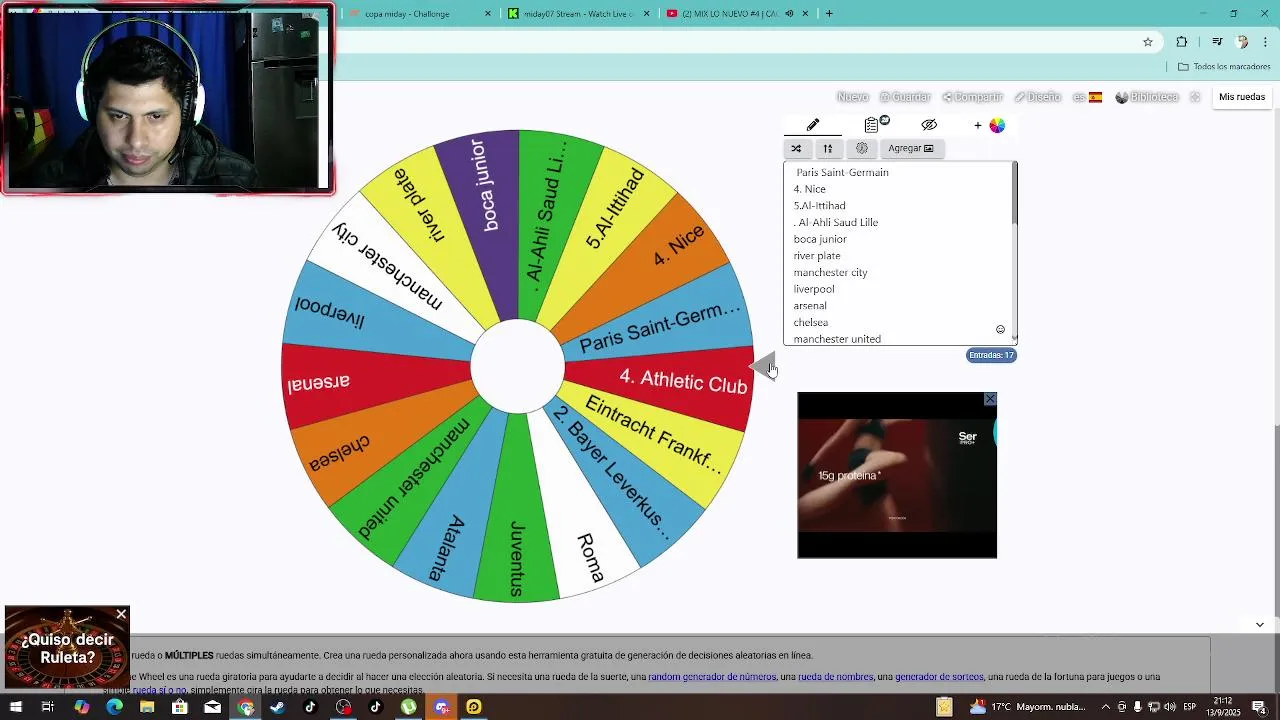Bookmark this page with star icon
The height and width of the screenshot is (720, 1280).
(1148, 42)
